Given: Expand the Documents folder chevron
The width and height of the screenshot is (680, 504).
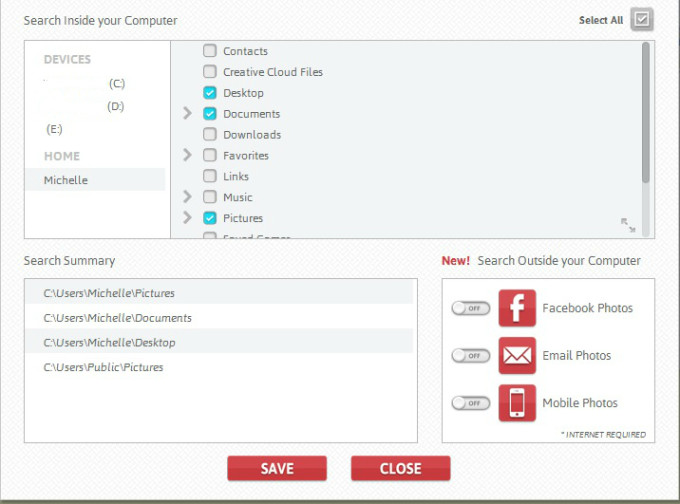Looking at the screenshot, I should [187, 114].
